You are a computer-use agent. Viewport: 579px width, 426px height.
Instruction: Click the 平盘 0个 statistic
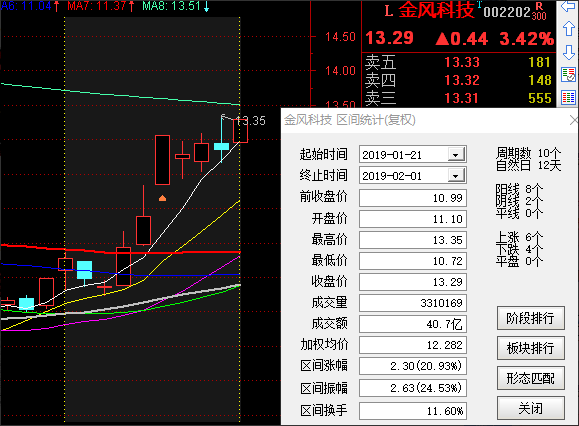tap(520, 261)
